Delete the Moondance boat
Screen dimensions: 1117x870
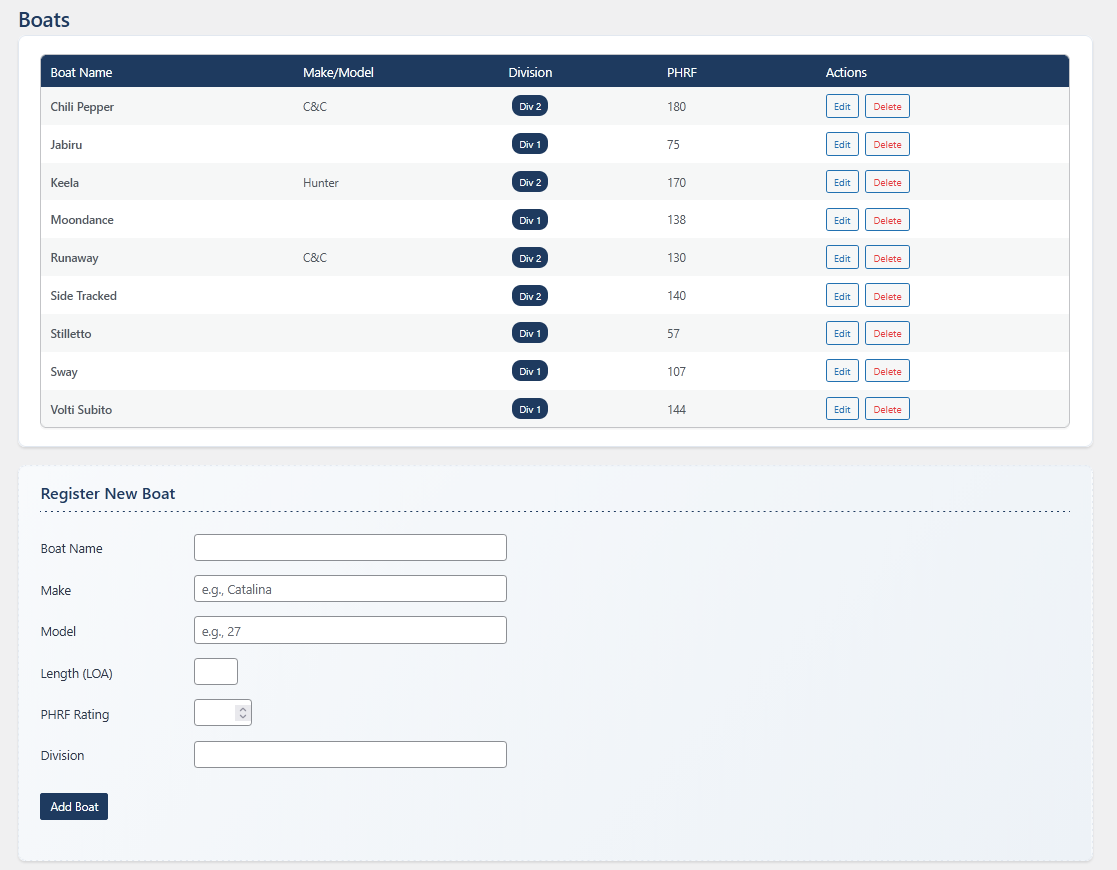[887, 220]
